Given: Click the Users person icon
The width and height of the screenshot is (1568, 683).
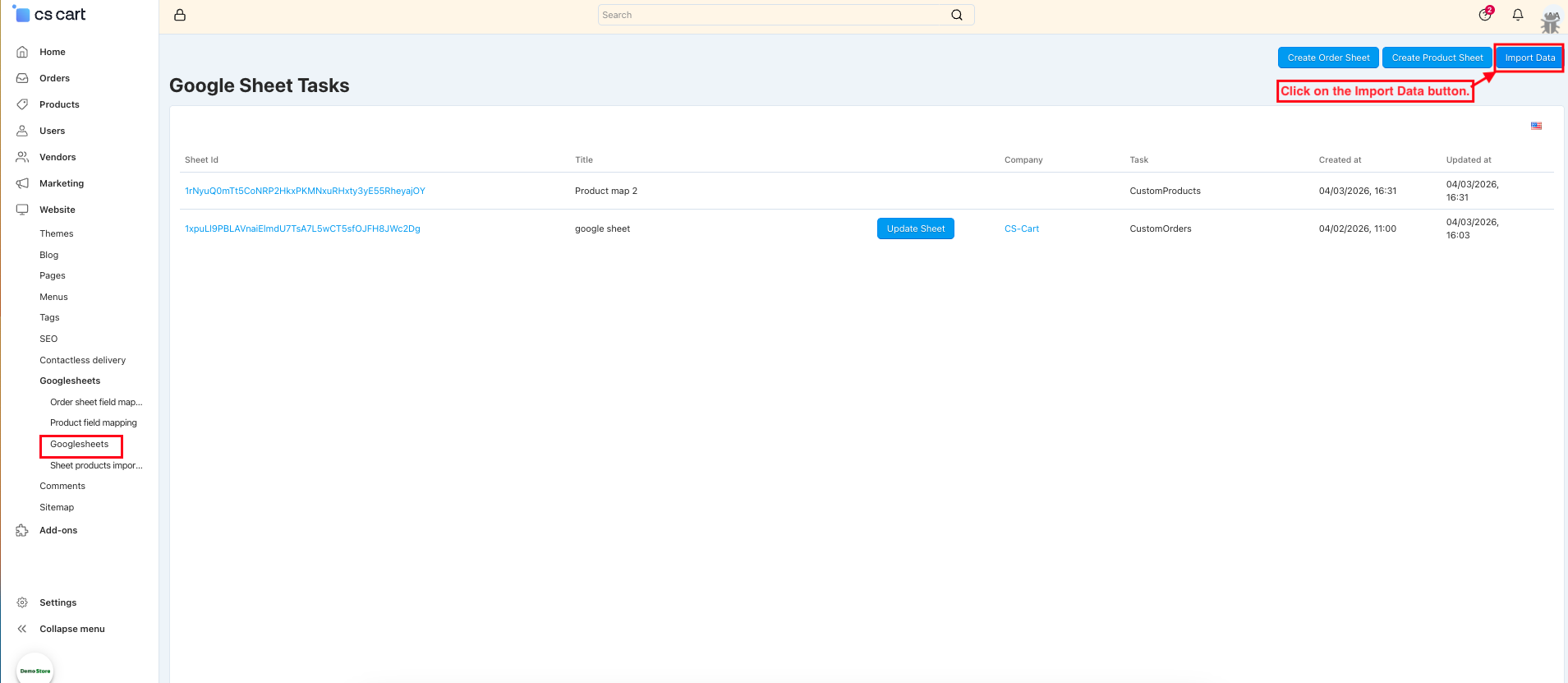Looking at the screenshot, I should (22, 131).
